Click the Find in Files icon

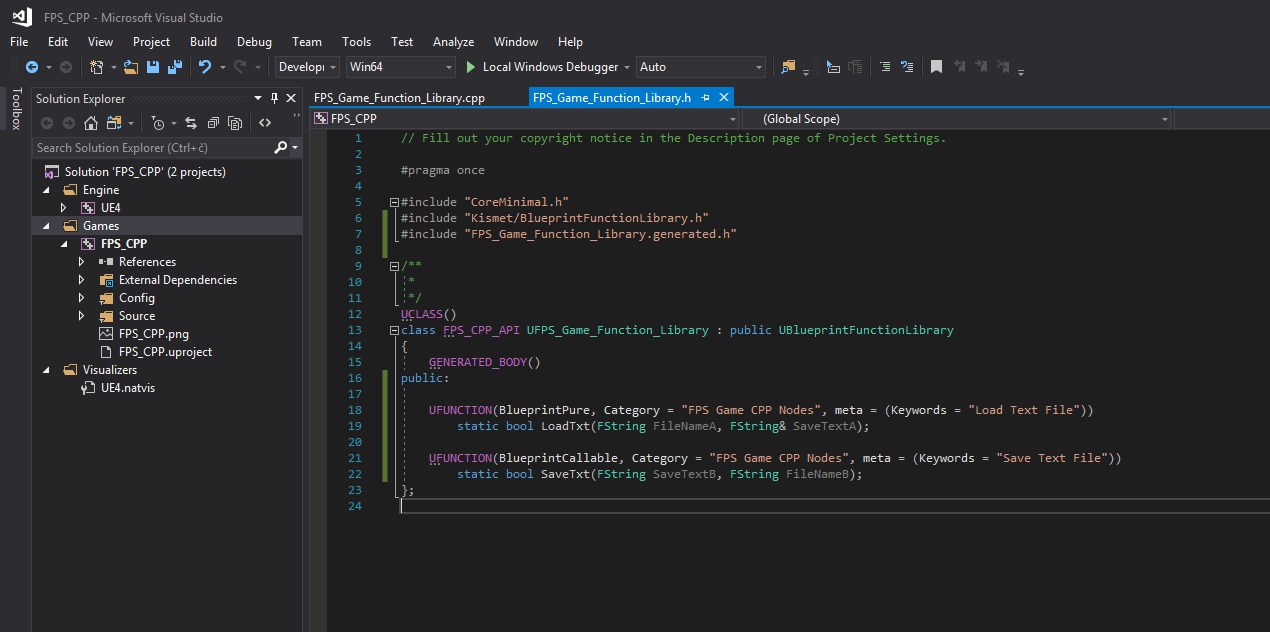click(x=788, y=67)
